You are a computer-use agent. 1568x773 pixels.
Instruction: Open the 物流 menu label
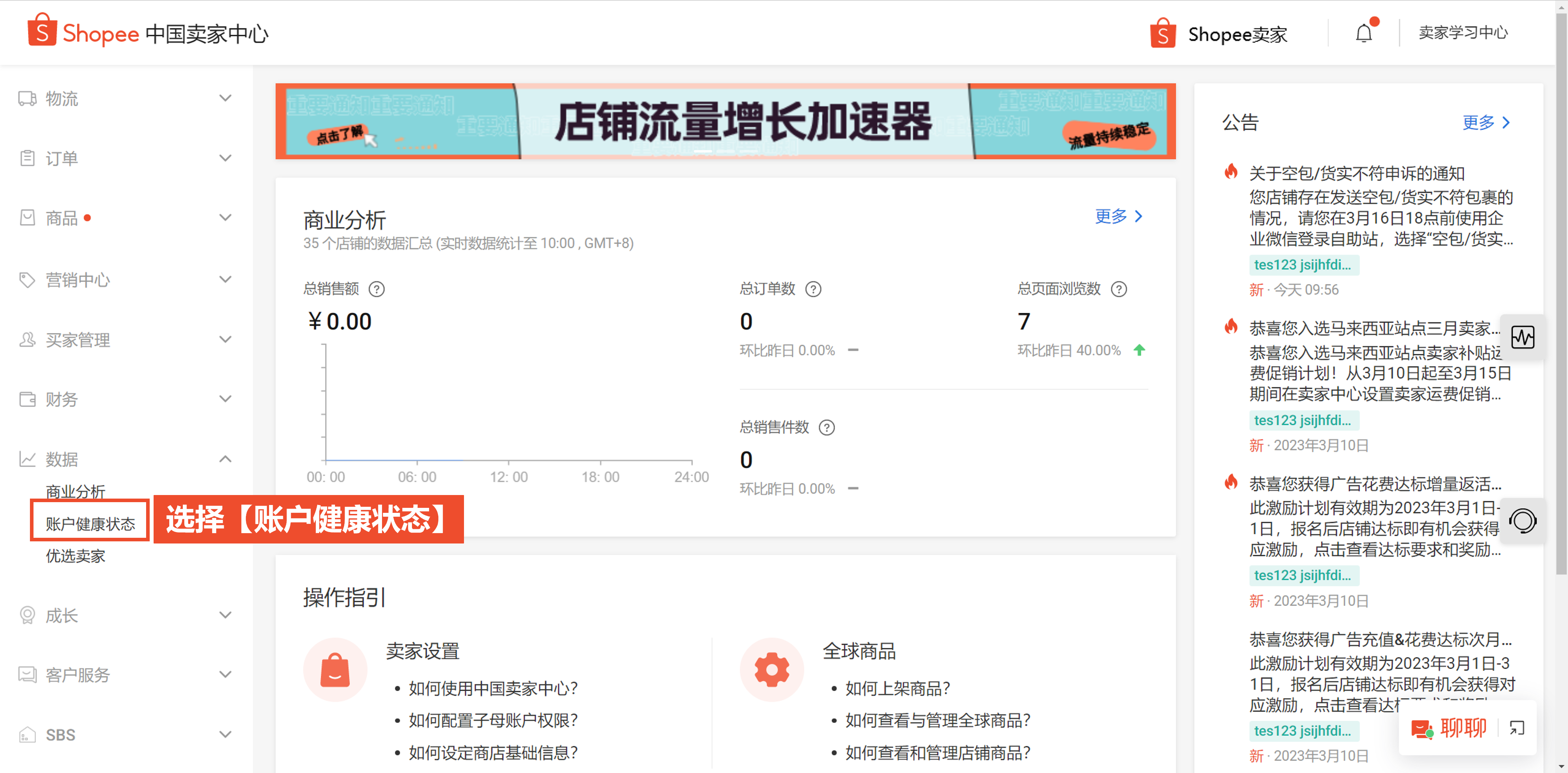pos(62,99)
